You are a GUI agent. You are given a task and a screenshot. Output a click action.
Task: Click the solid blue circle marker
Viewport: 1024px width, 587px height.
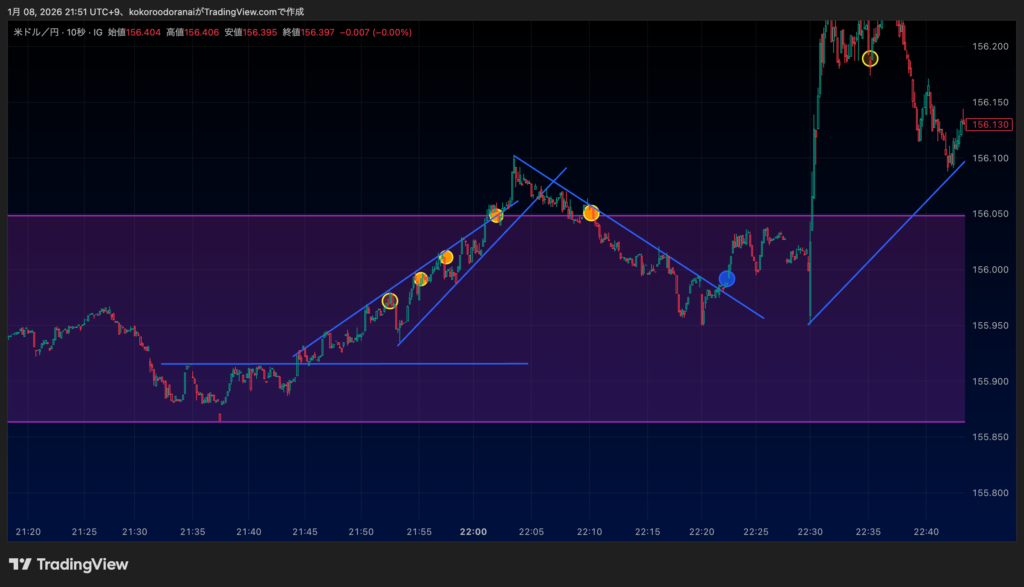point(727,279)
